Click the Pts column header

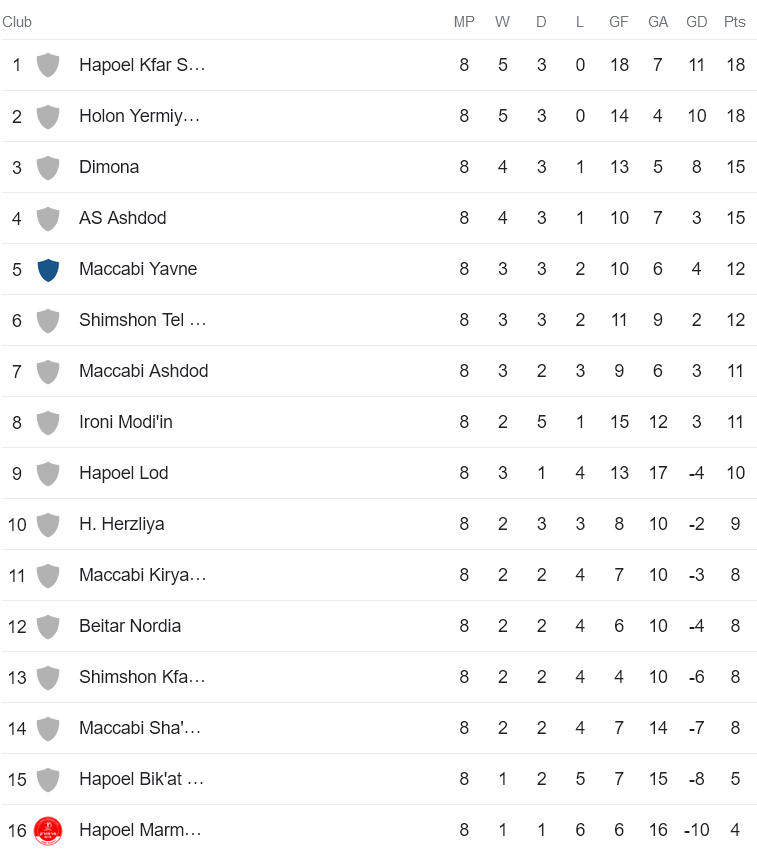[x=735, y=22]
